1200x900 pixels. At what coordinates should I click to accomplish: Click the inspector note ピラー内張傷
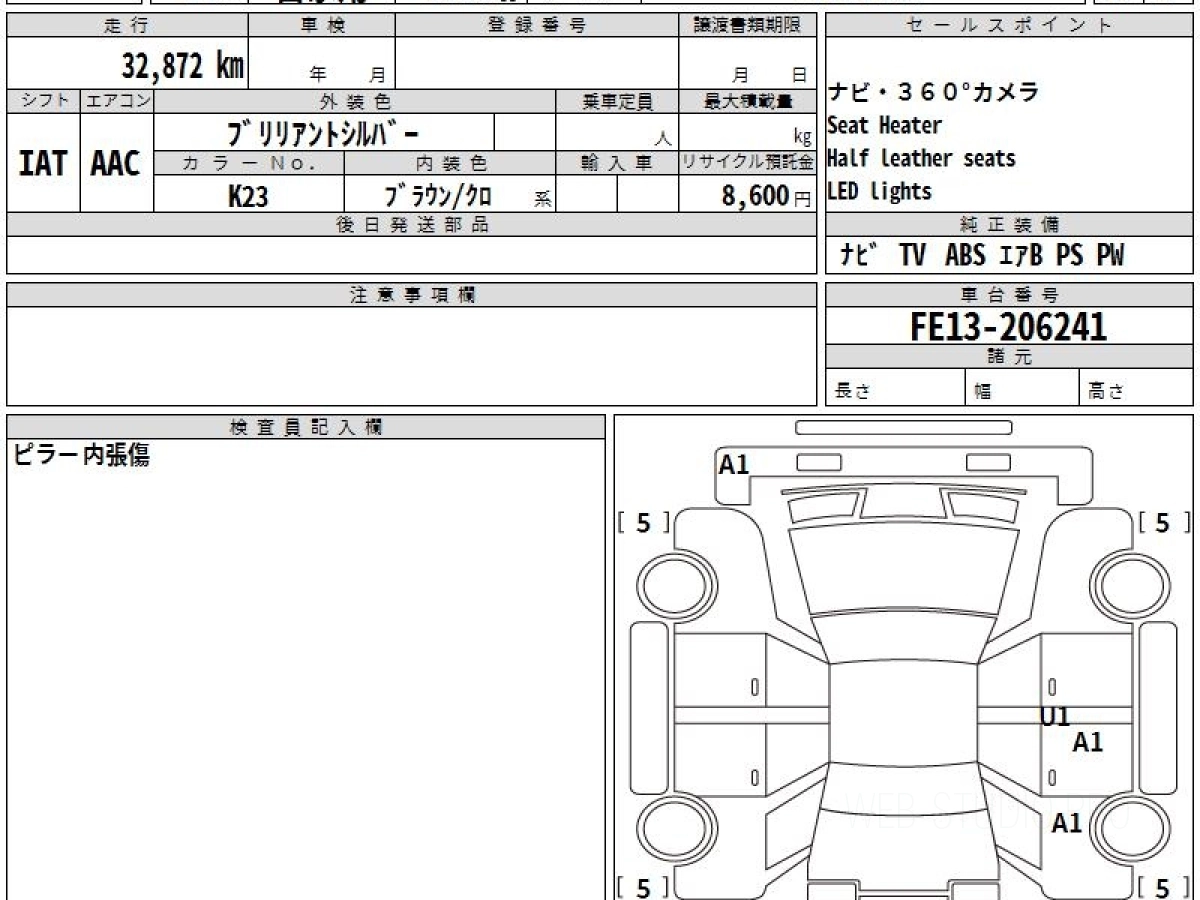[x=81, y=456]
